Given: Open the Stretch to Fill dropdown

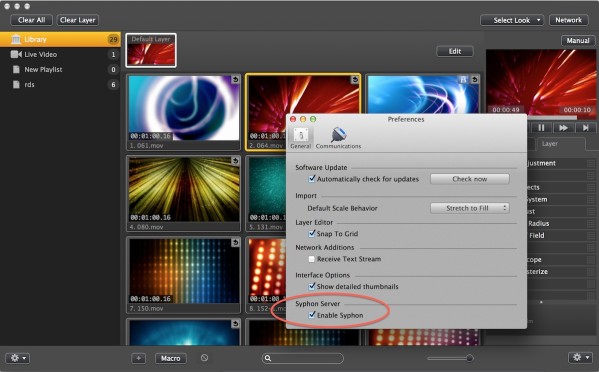Looking at the screenshot, I should tap(469, 208).
